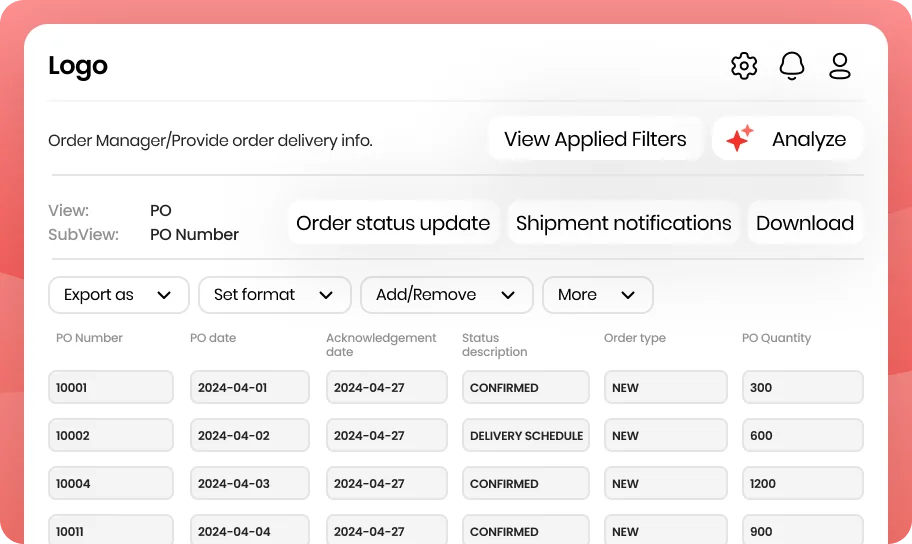The image size is (912, 544).
Task: Expand the Add/Remove dropdown
Action: pos(447,295)
